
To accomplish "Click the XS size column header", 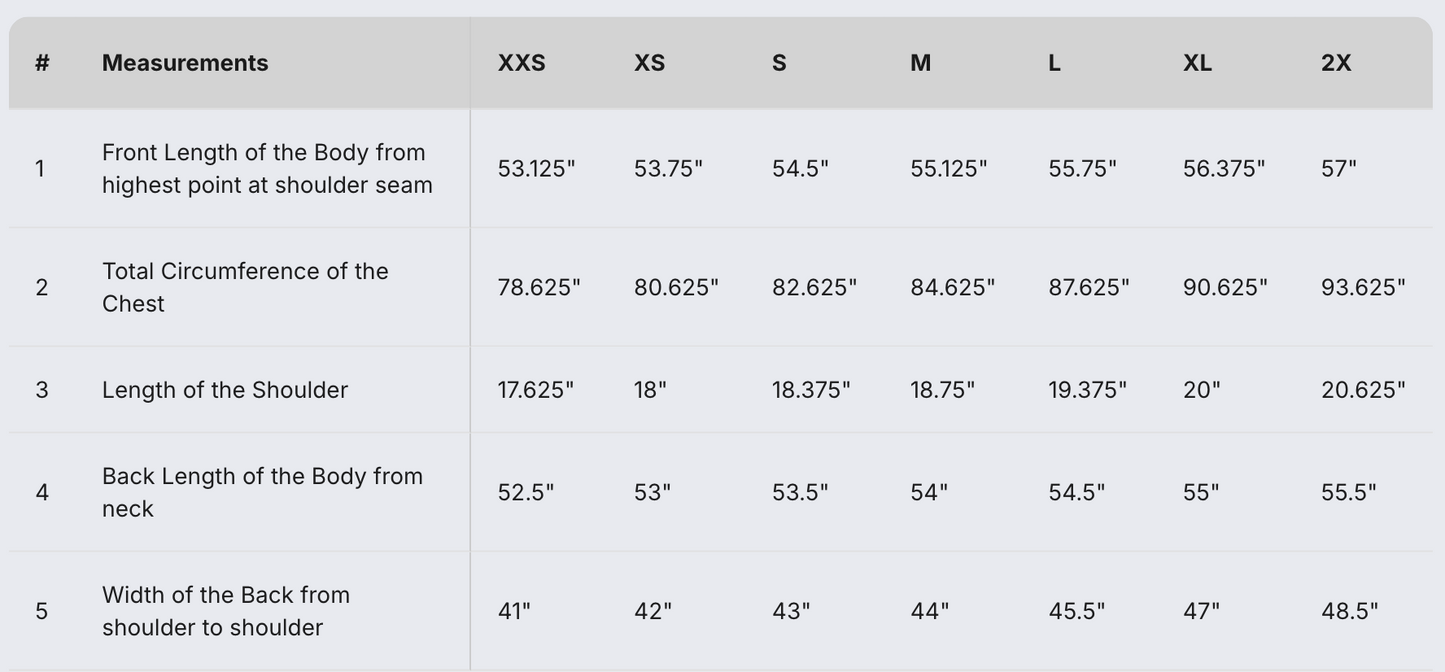I will pyautogui.click(x=649, y=63).
